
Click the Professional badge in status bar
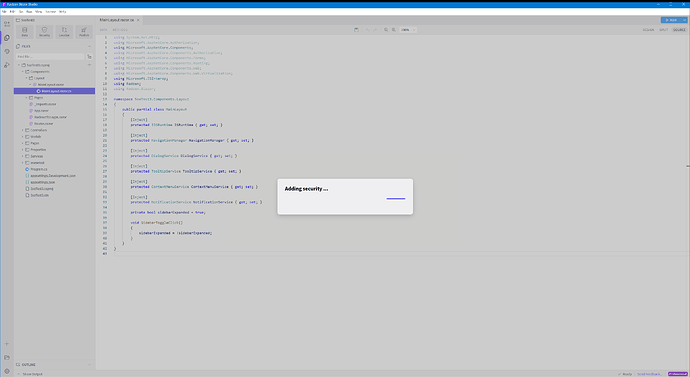point(677,374)
